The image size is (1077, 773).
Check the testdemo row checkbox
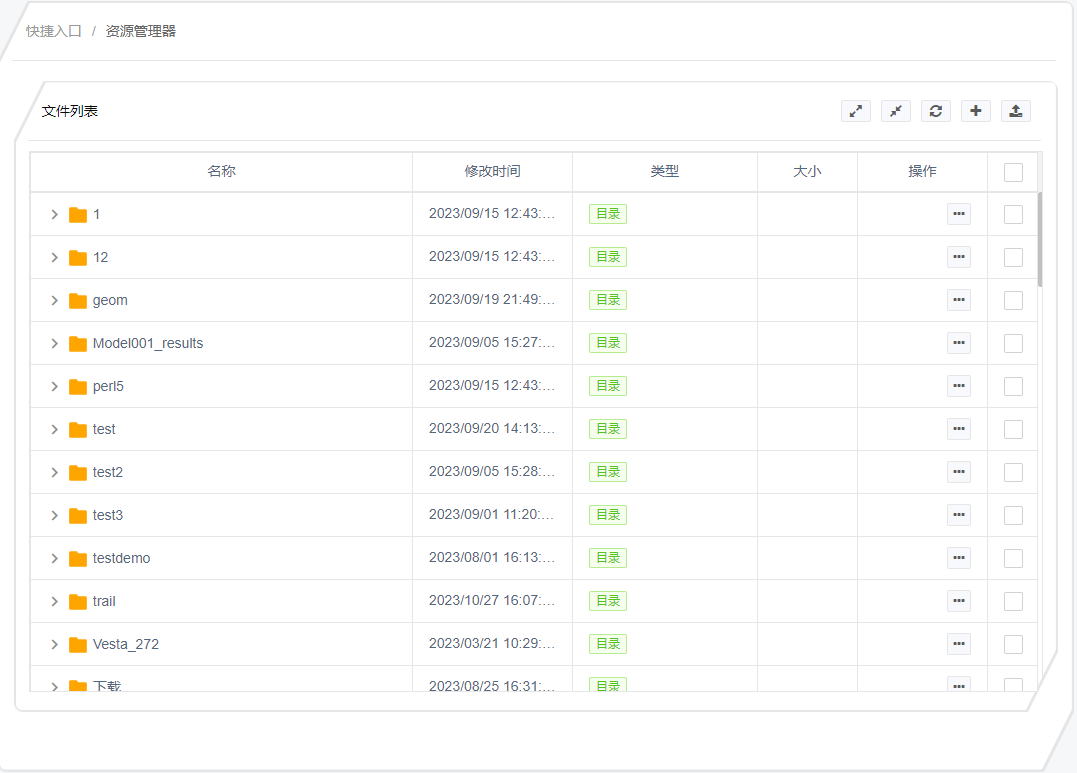1013,558
